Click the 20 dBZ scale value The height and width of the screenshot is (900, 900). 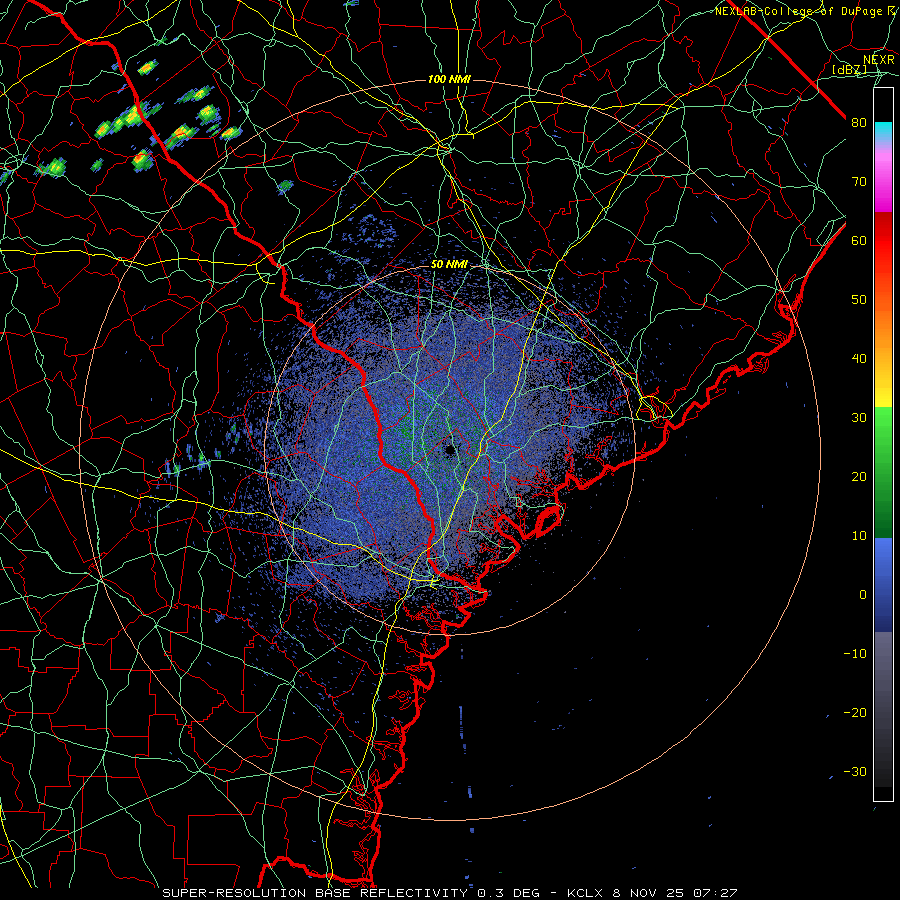click(x=859, y=477)
